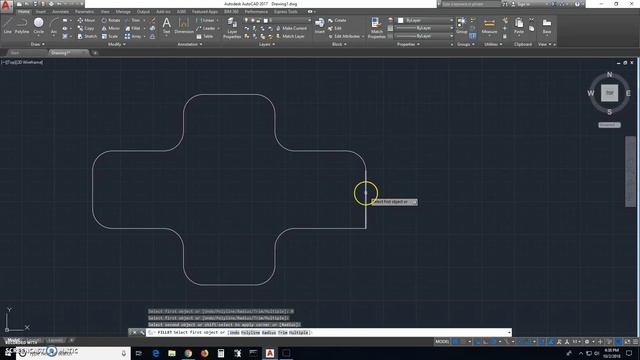Open the Insert ribbon tab
The width and height of the screenshot is (640, 360).
pyautogui.click(x=41, y=11)
